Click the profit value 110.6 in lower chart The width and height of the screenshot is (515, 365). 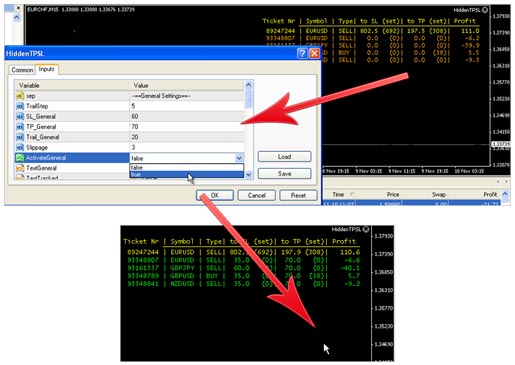350,252
